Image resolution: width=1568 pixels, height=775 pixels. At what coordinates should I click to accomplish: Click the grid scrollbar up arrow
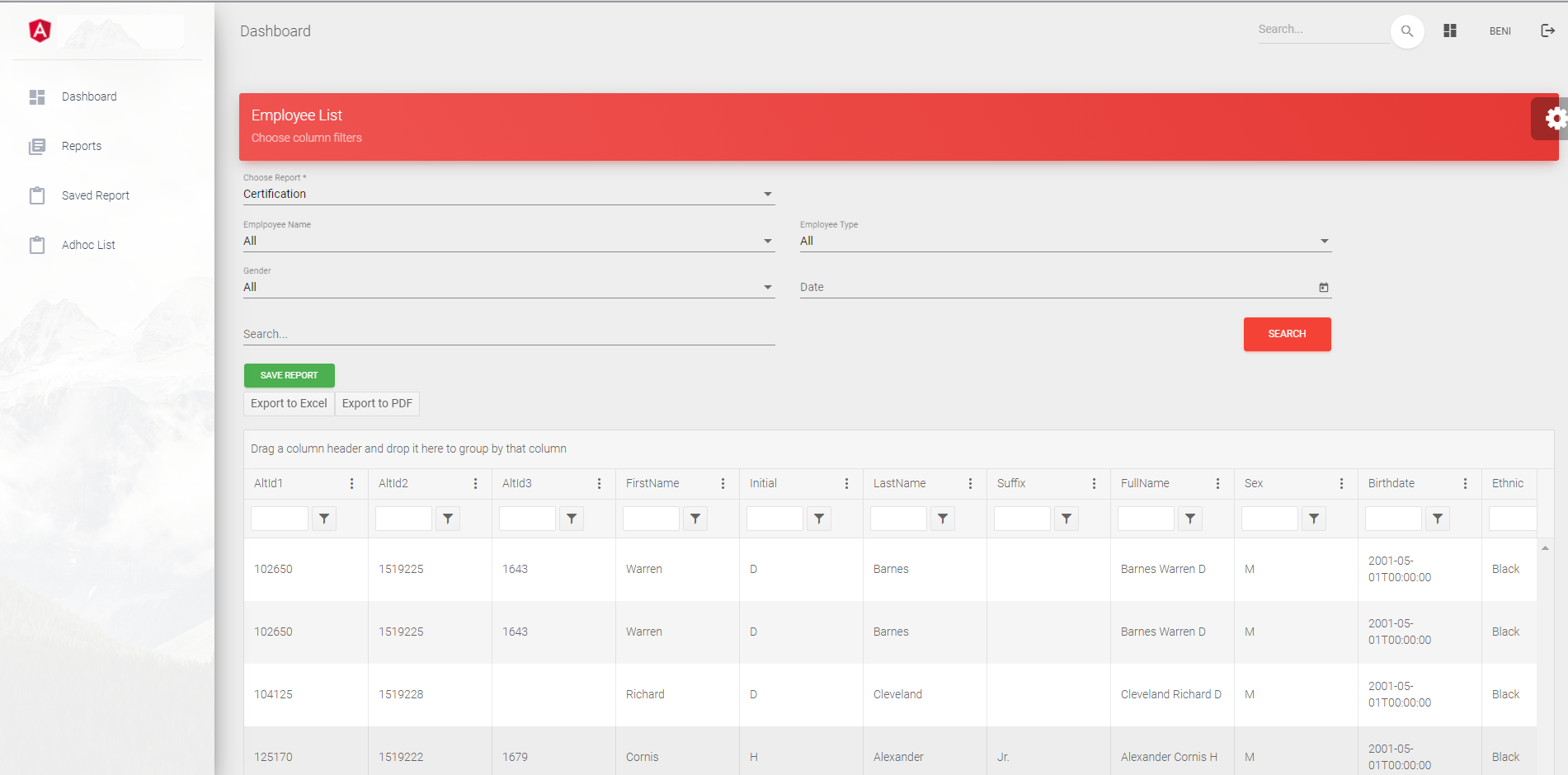[x=1545, y=548]
